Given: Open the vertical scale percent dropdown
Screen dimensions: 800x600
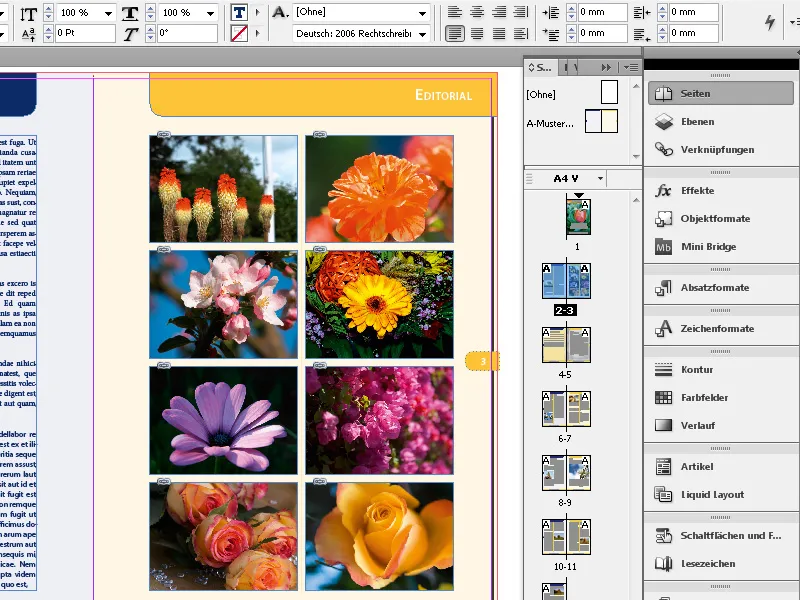Looking at the screenshot, I should point(108,13).
